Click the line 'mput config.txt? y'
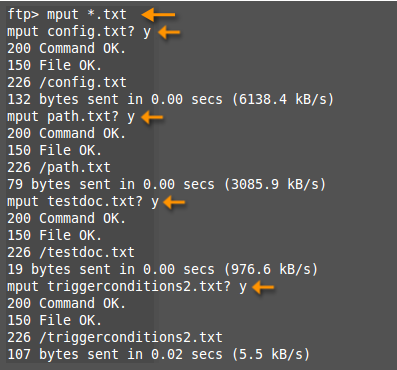This screenshot has width=397, height=370. pyautogui.click(x=79, y=32)
